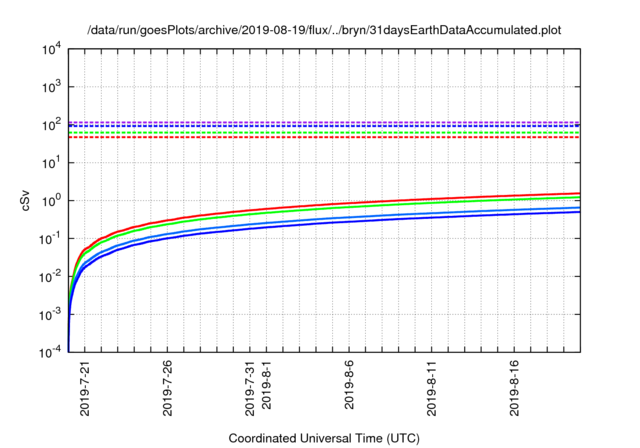Click the 10^4 y-axis tick label
Screen dimensions: 640x448
click(51, 49)
